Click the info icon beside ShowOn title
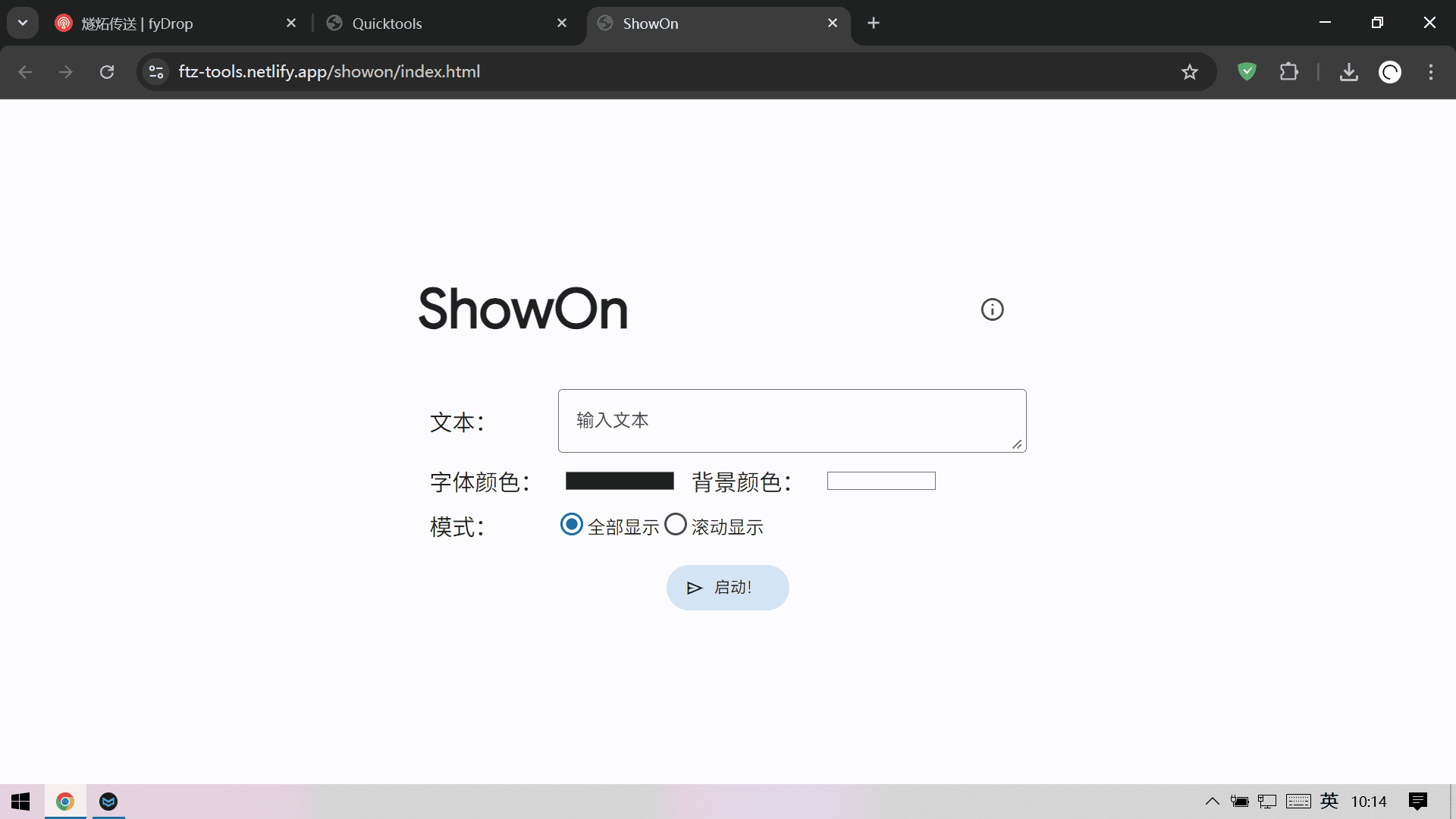This screenshot has width=1456, height=819. click(992, 309)
